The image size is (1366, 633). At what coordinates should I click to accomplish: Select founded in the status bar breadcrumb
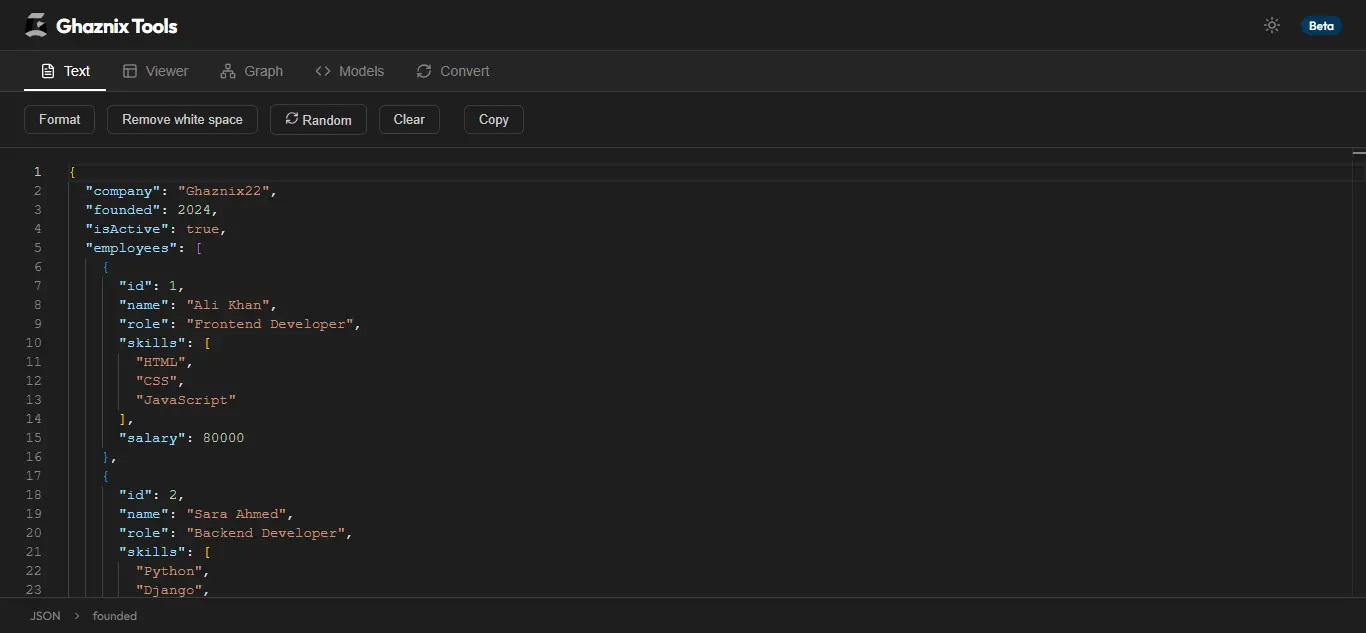coord(114,615)
